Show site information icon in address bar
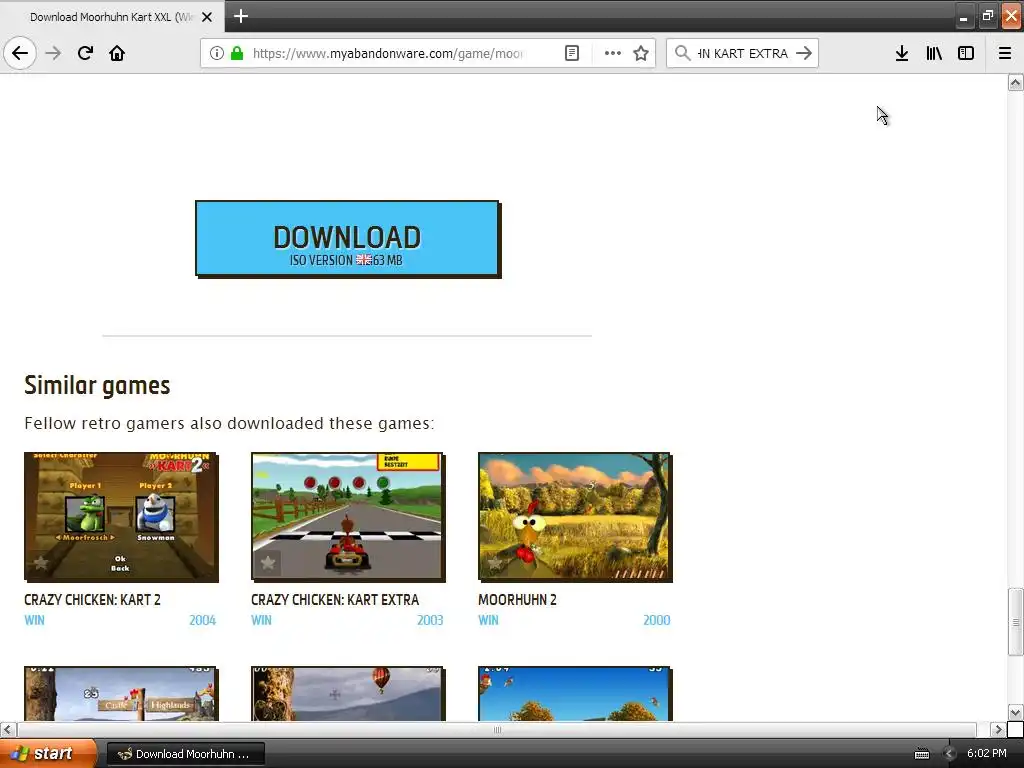Screen dimensions: 1024x768 pos(217,53)
